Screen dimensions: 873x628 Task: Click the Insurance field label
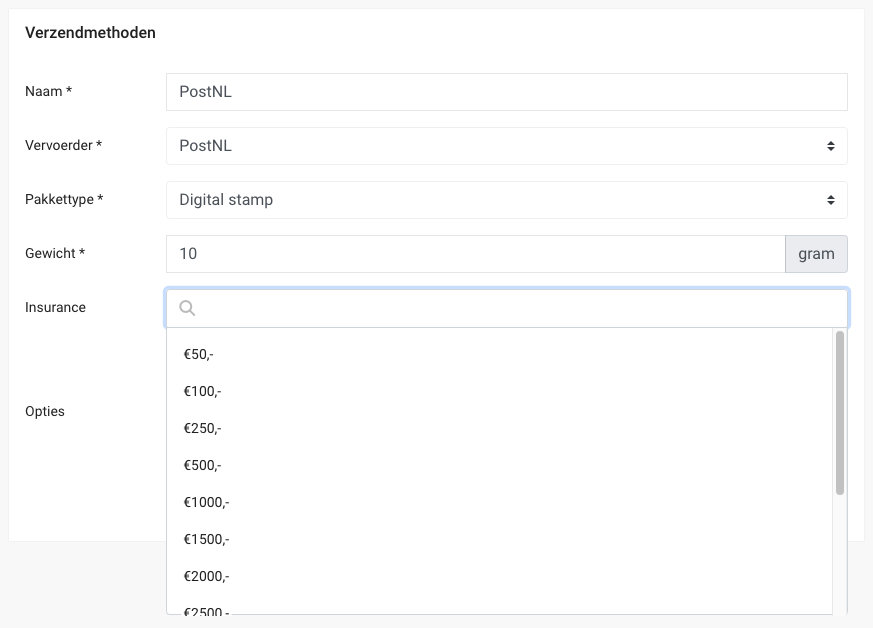(55, 308)
